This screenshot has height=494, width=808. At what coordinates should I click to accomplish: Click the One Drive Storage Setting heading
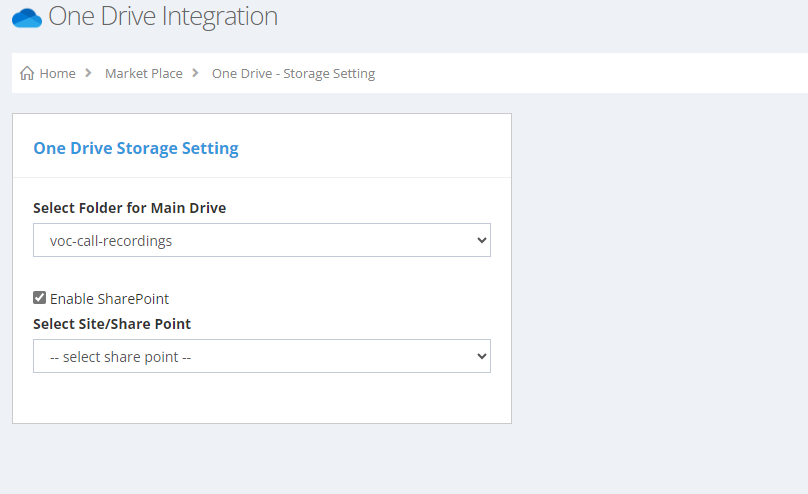click(136, 148)
